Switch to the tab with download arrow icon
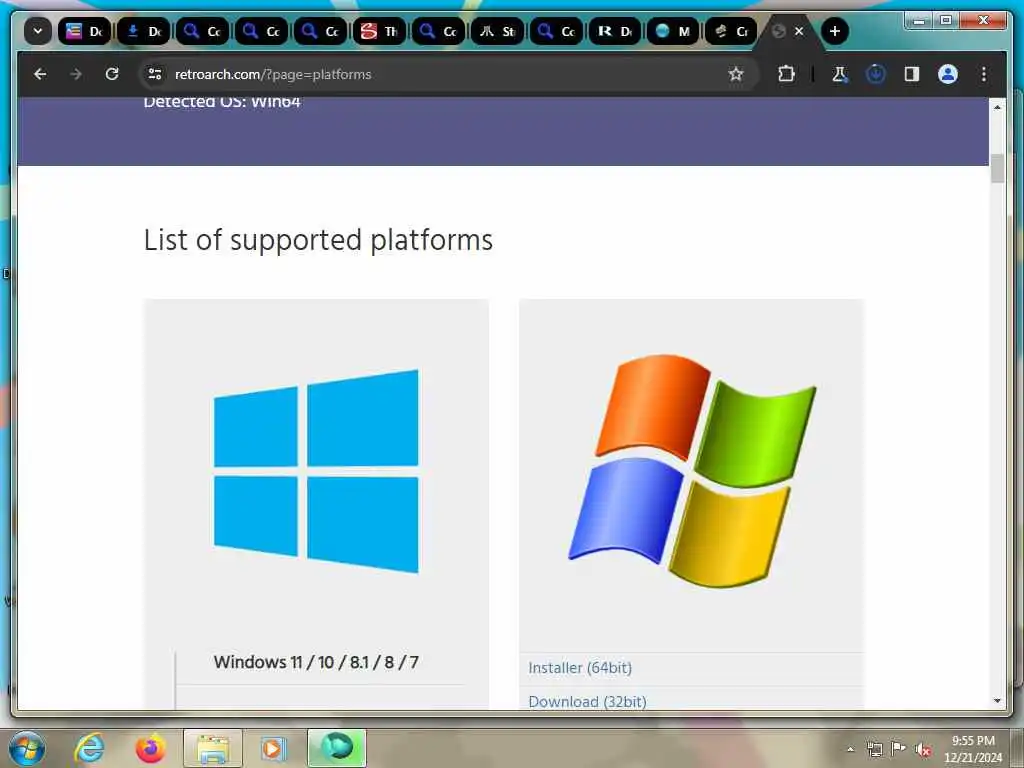Viewport: 1024px width, 768px height. 144,31
